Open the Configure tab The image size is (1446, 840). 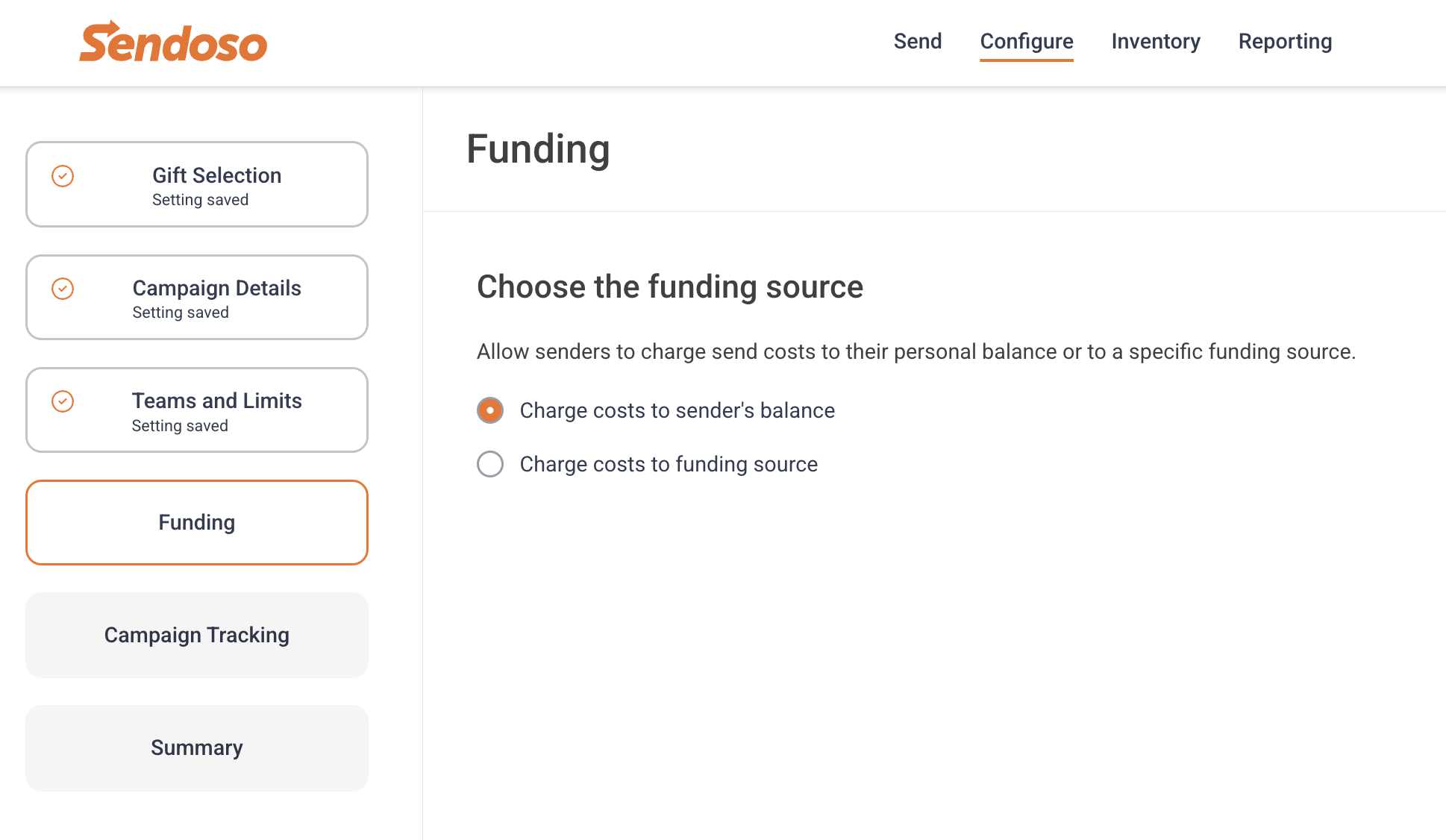[1027, 42]
